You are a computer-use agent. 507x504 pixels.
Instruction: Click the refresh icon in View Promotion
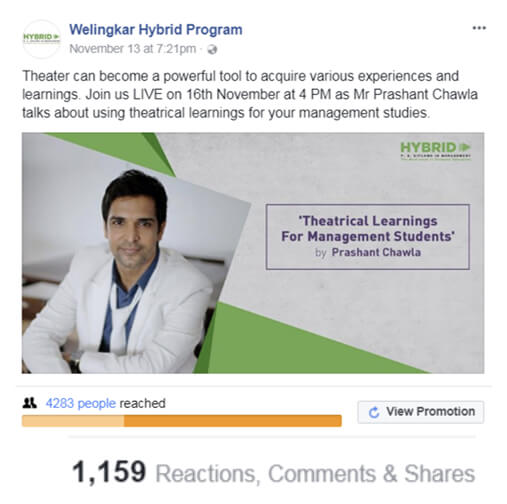tap(374, 412)
